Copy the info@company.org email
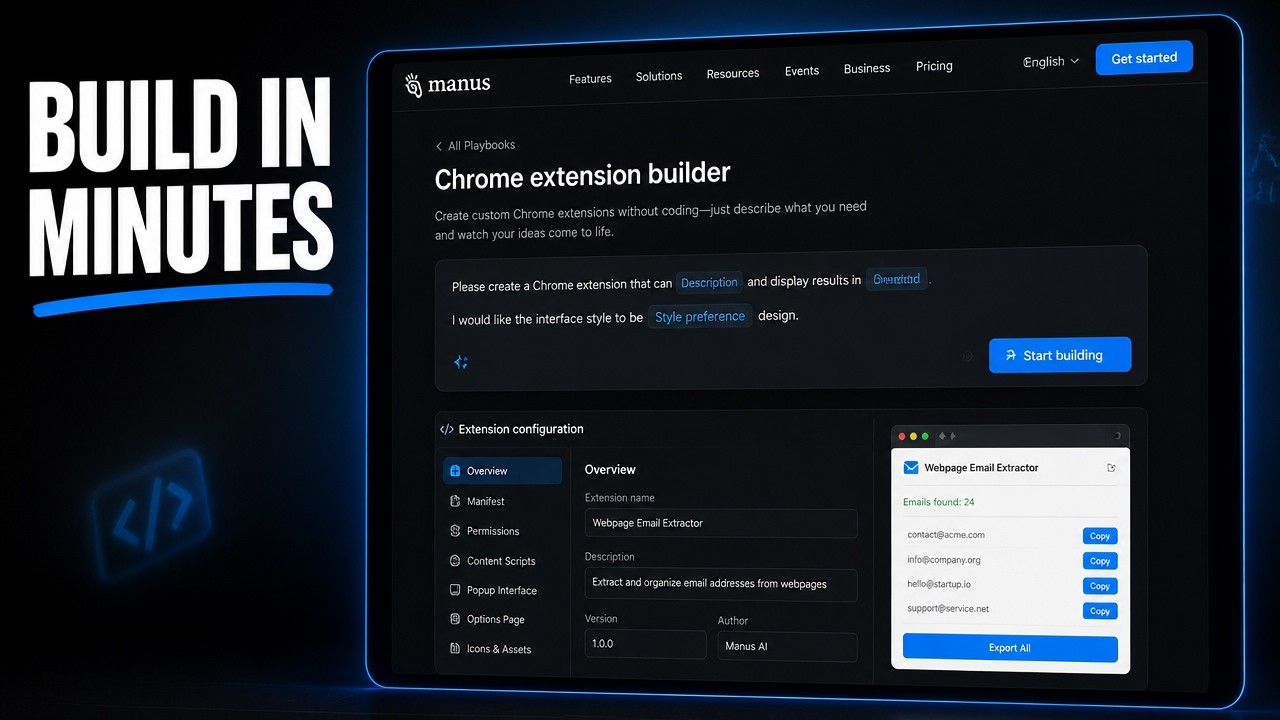 [x=1100, y=561]
